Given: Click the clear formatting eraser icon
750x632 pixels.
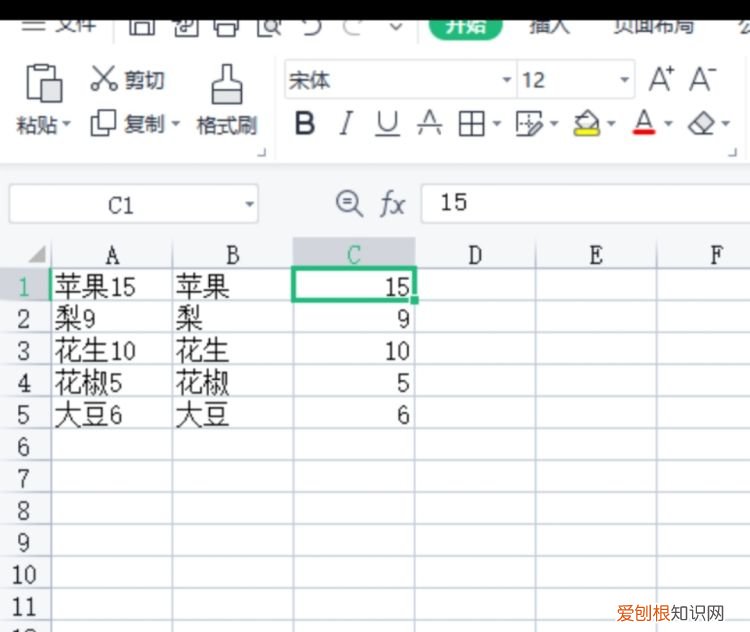Looking at the screenshot, I should click(701, 124).
